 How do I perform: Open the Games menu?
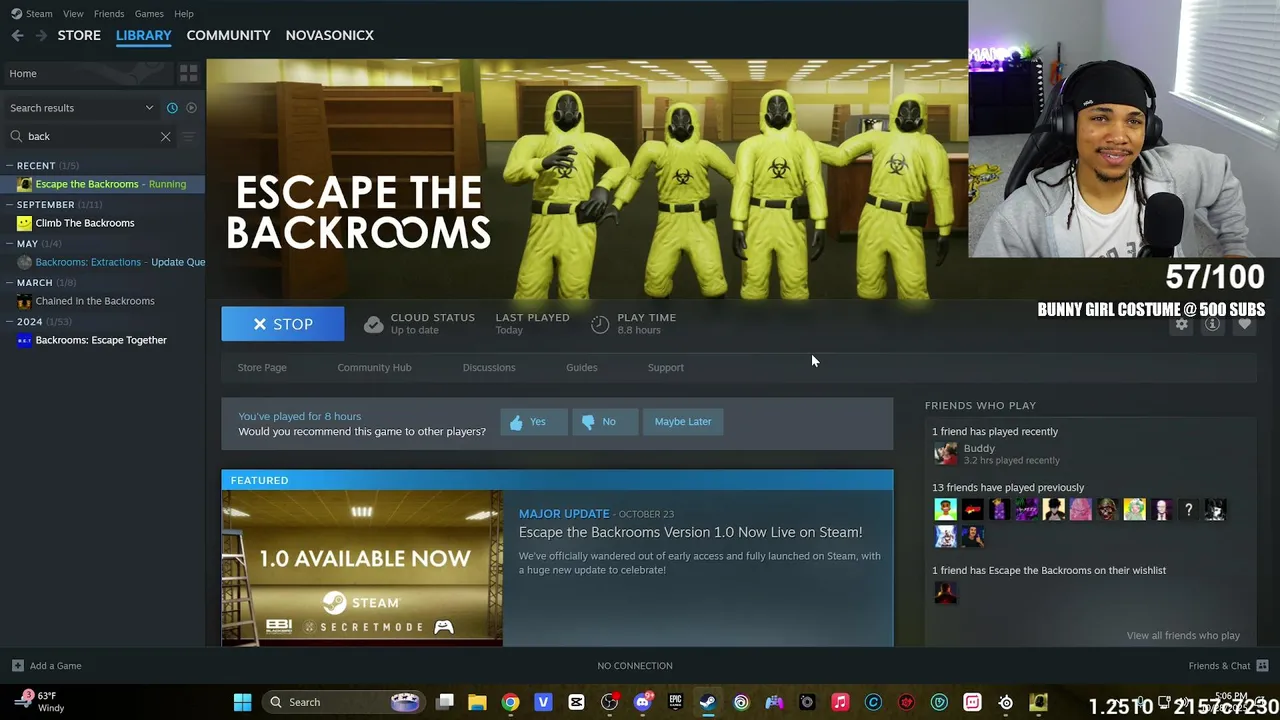click(149, 14)
